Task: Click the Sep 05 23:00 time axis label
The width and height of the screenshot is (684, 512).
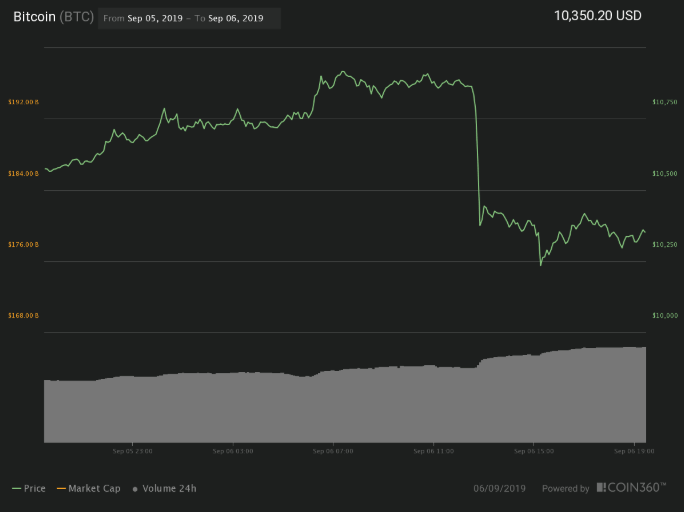Action: click(x=133, y=451)
